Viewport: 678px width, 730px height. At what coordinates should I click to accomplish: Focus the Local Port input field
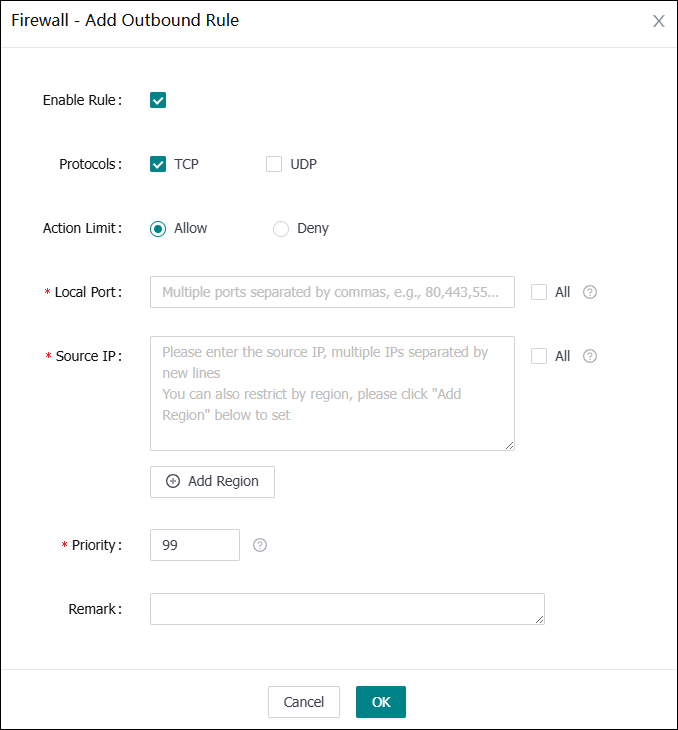coord(332,292)
